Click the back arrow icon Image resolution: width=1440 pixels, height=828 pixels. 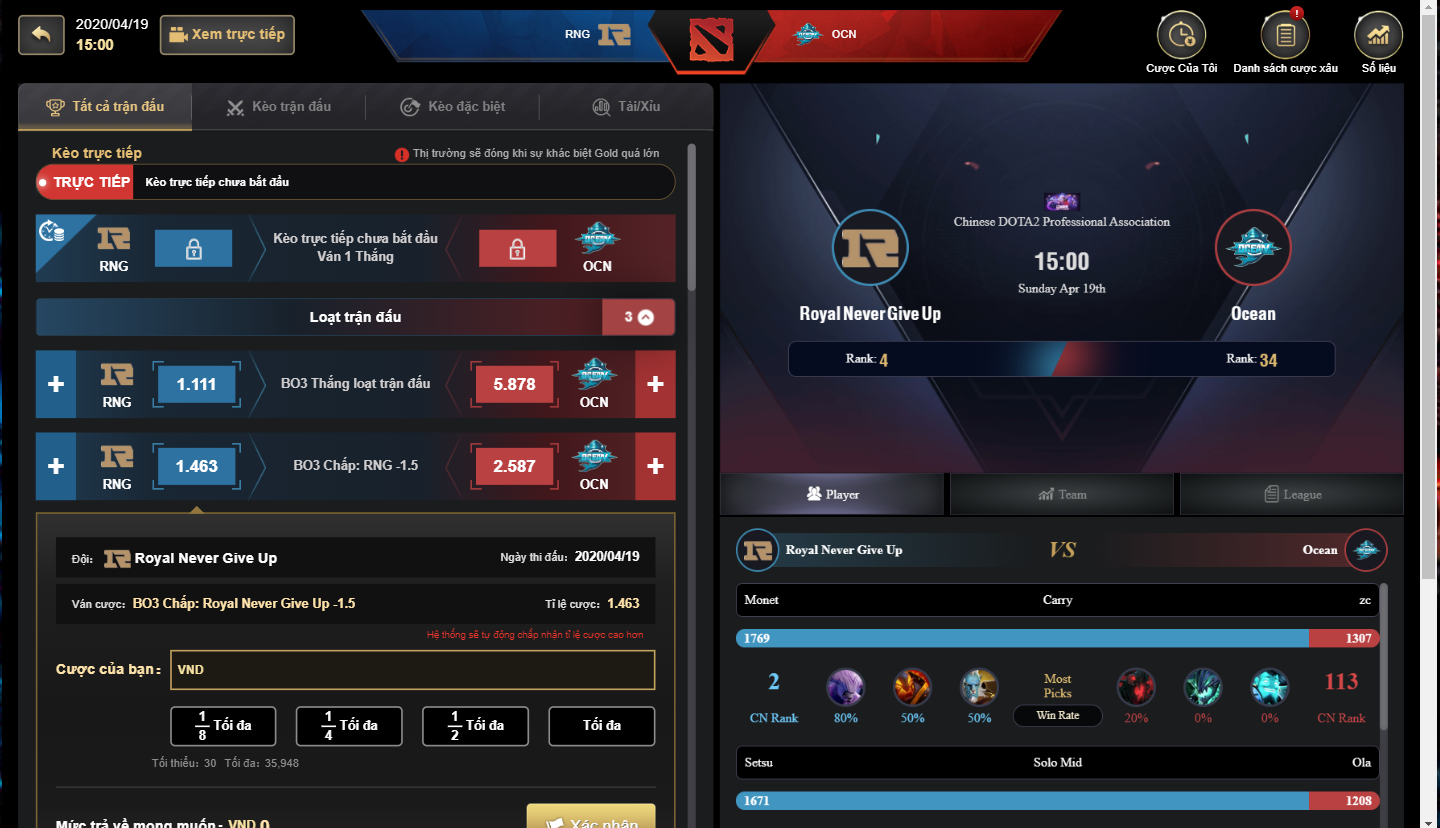click(41, 34)
